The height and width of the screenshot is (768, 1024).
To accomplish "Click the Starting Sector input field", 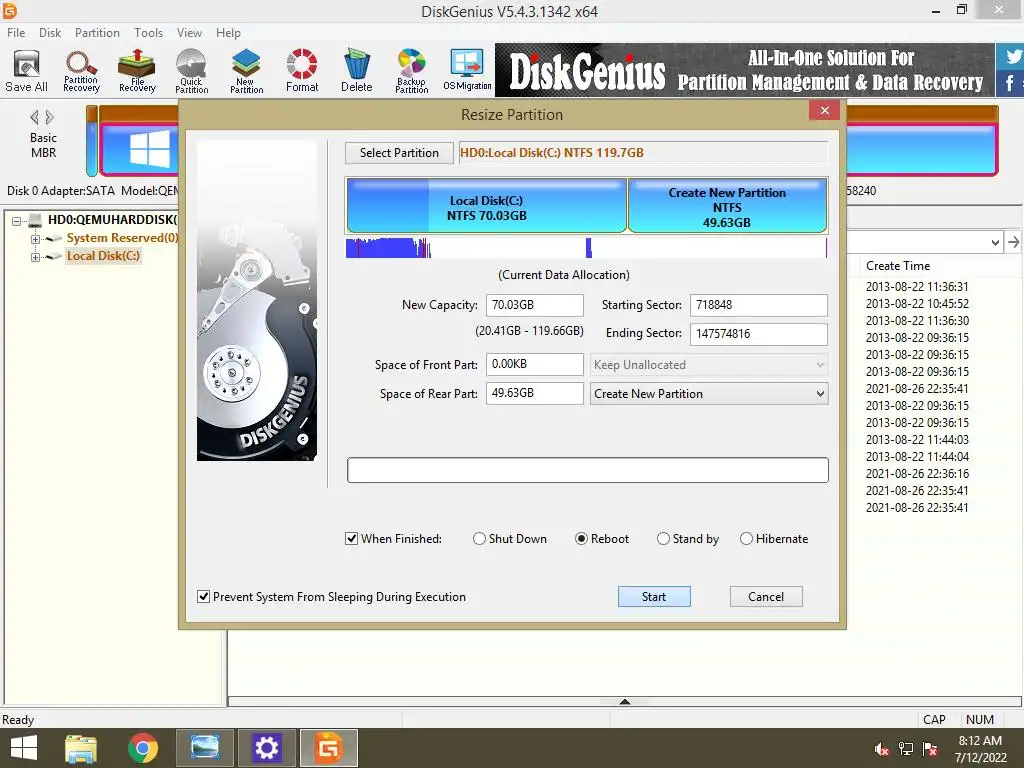I will pos(758,305).
